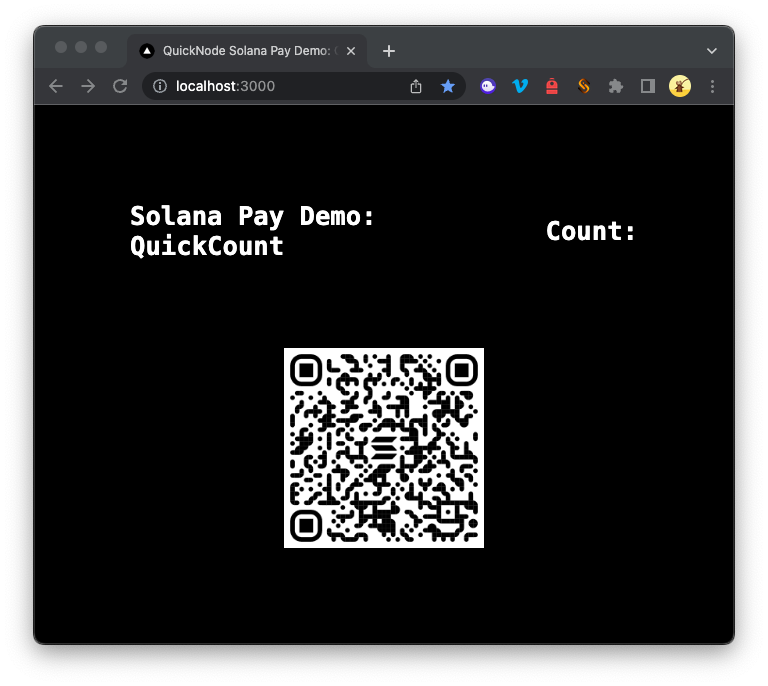Open the red backpack wallet extension
This screenshot has width=768, height=686.
(552, 87)
